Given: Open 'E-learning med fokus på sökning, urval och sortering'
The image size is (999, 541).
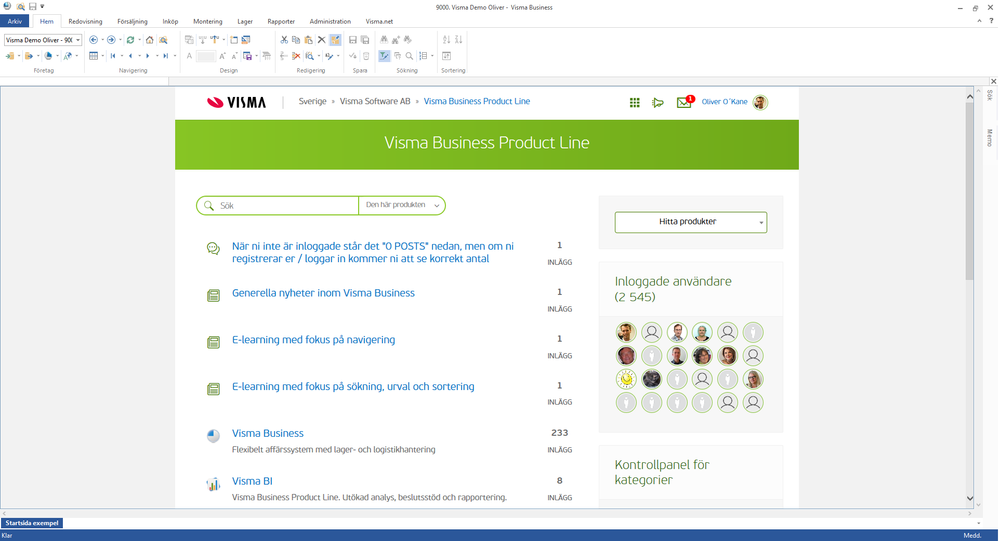Looking at the screenshot, I should pyautogui.click(x=353, y=386).
